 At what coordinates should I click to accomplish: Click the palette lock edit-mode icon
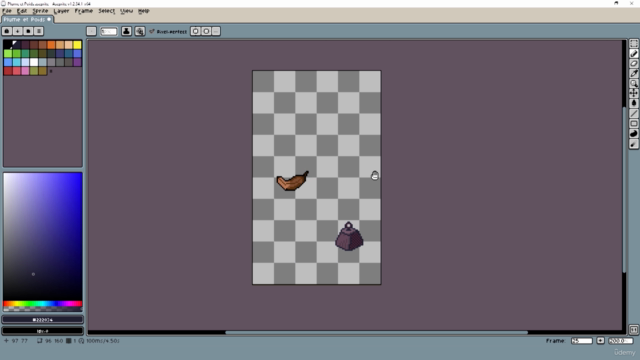[x=7, y=31]
